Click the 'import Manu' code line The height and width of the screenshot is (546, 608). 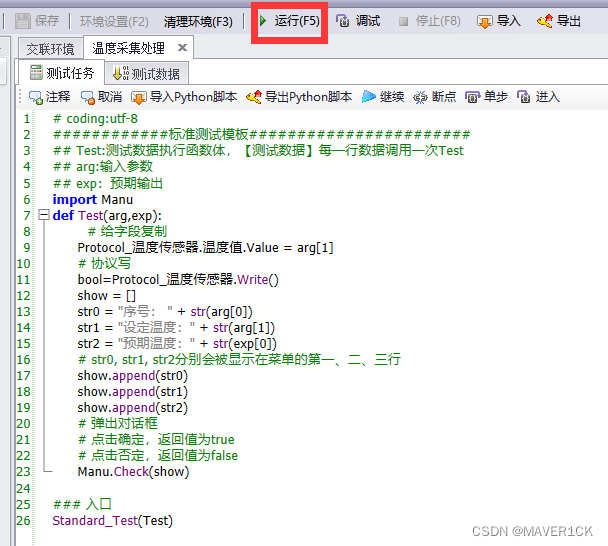click(93, 199)
